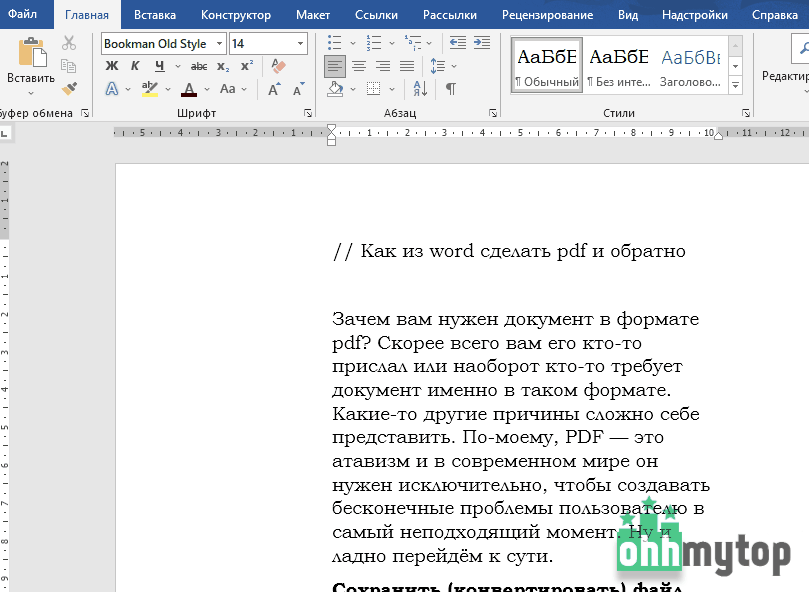Click the Cut scissors icon
The height and width of the screenshot is (592, 809).
point(69,43)
